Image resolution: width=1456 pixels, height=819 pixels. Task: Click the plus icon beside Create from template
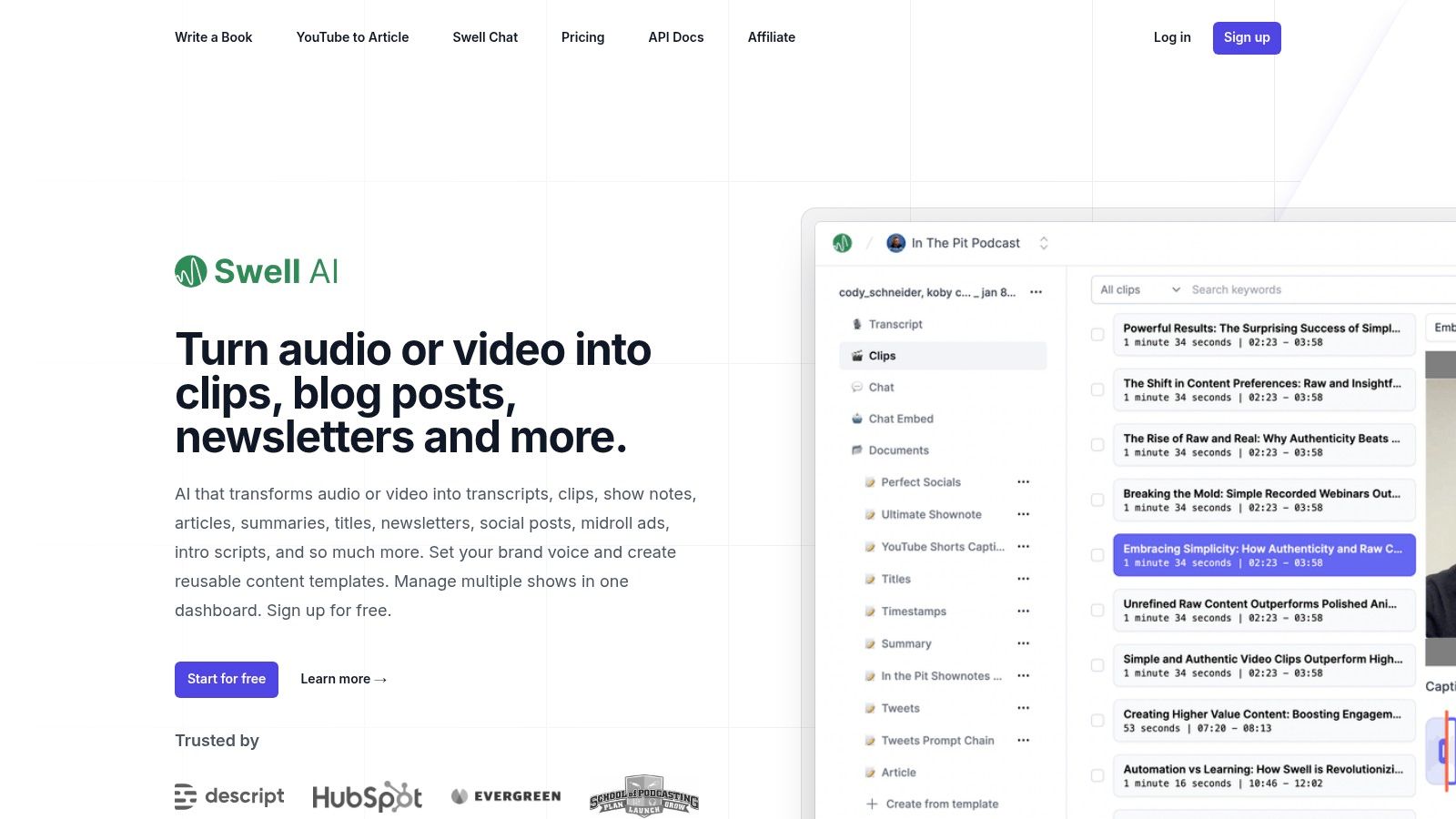click(872, 804)
